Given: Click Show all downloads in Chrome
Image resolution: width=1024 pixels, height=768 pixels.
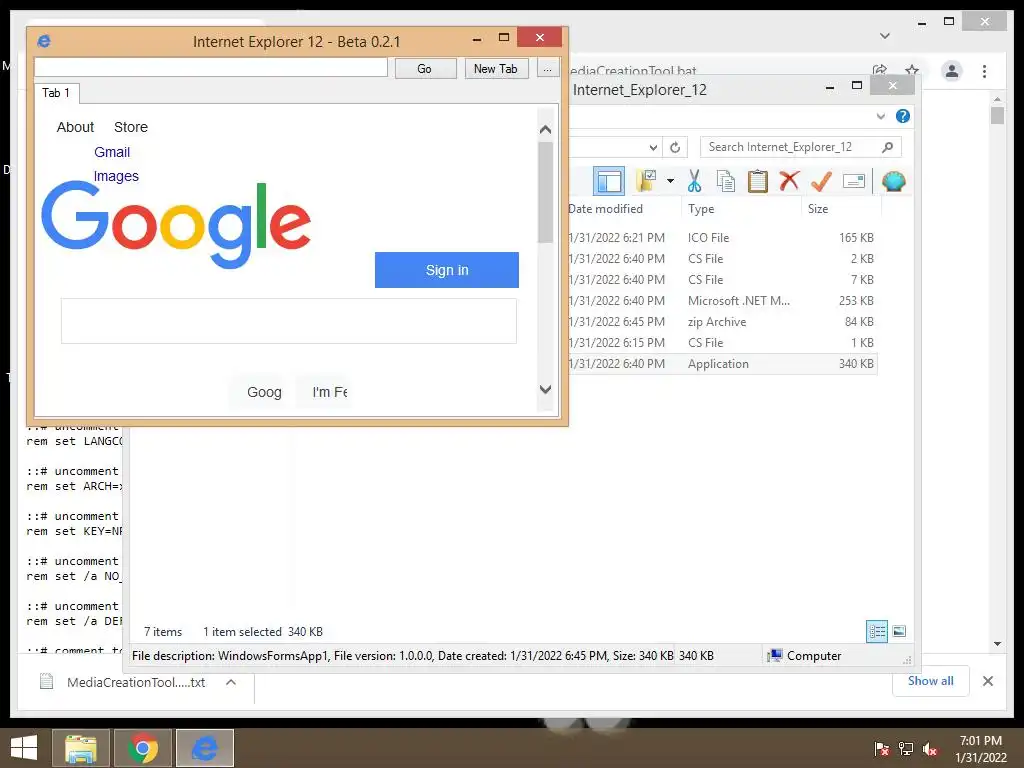Looking at the screenshot, I should click(x=931, y=680).
